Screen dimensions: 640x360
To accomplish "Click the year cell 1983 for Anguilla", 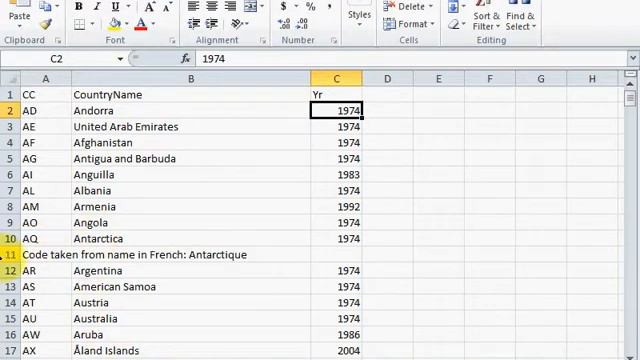I will [336, 175].
